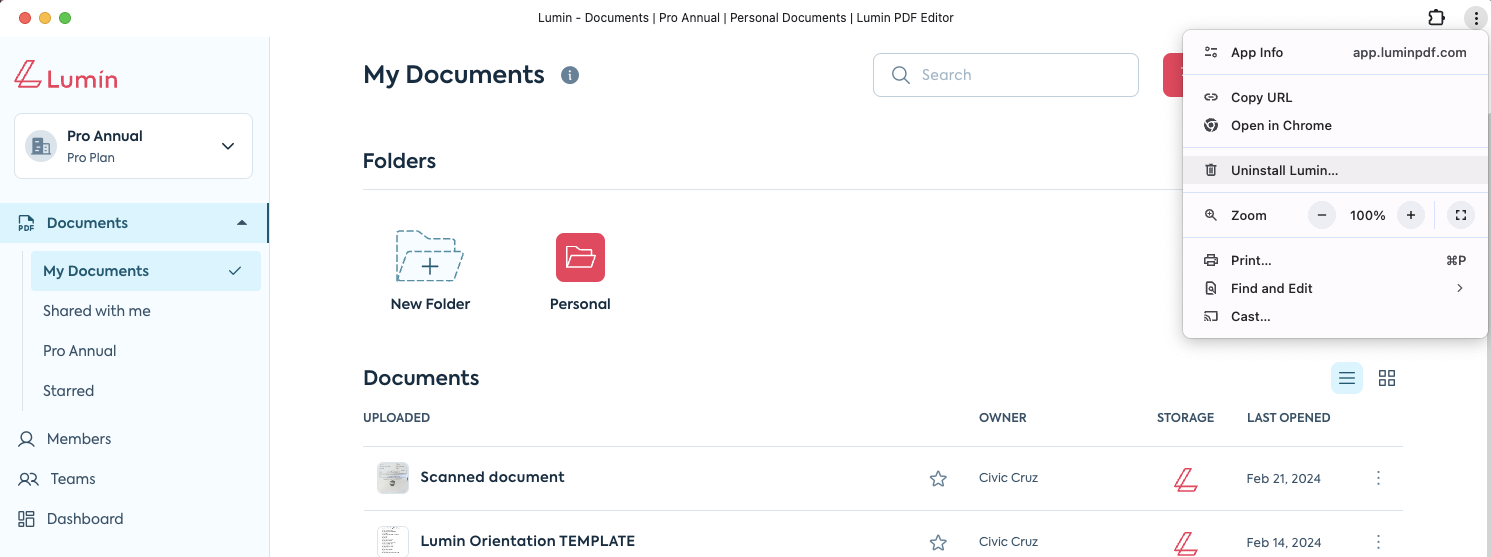The width and height of the screenshot is (1491, 557).
Task: Go to Members page
Action: [79, 439]
